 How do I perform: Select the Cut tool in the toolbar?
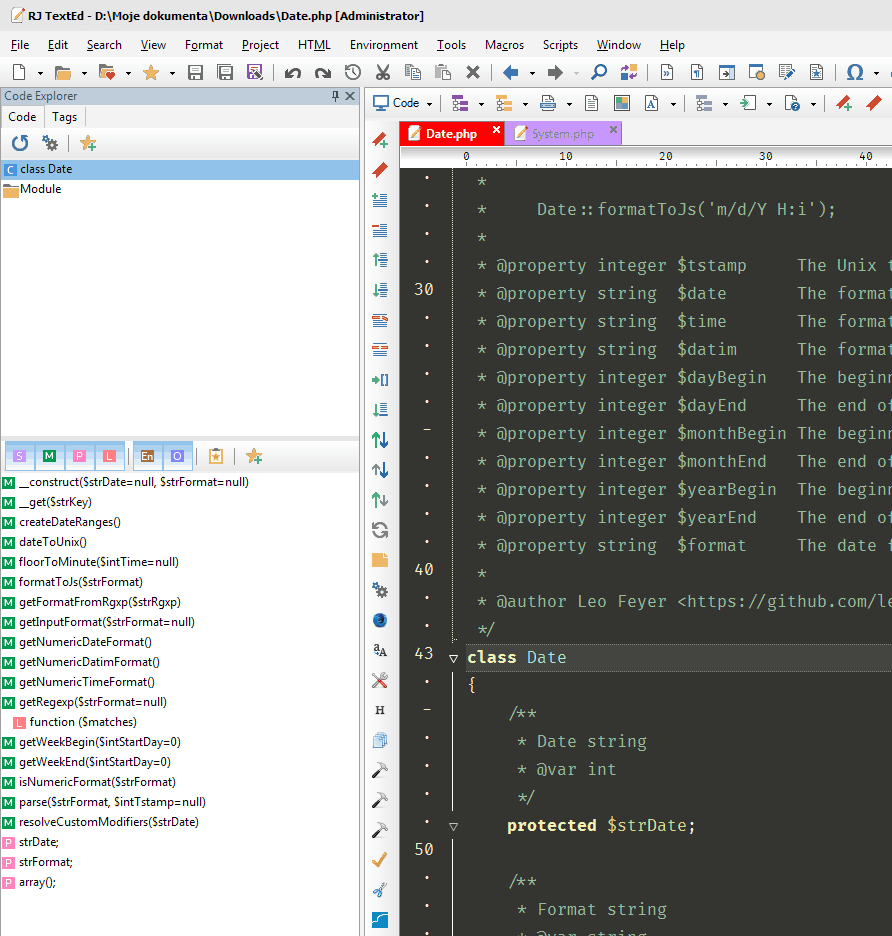[383, 72]
